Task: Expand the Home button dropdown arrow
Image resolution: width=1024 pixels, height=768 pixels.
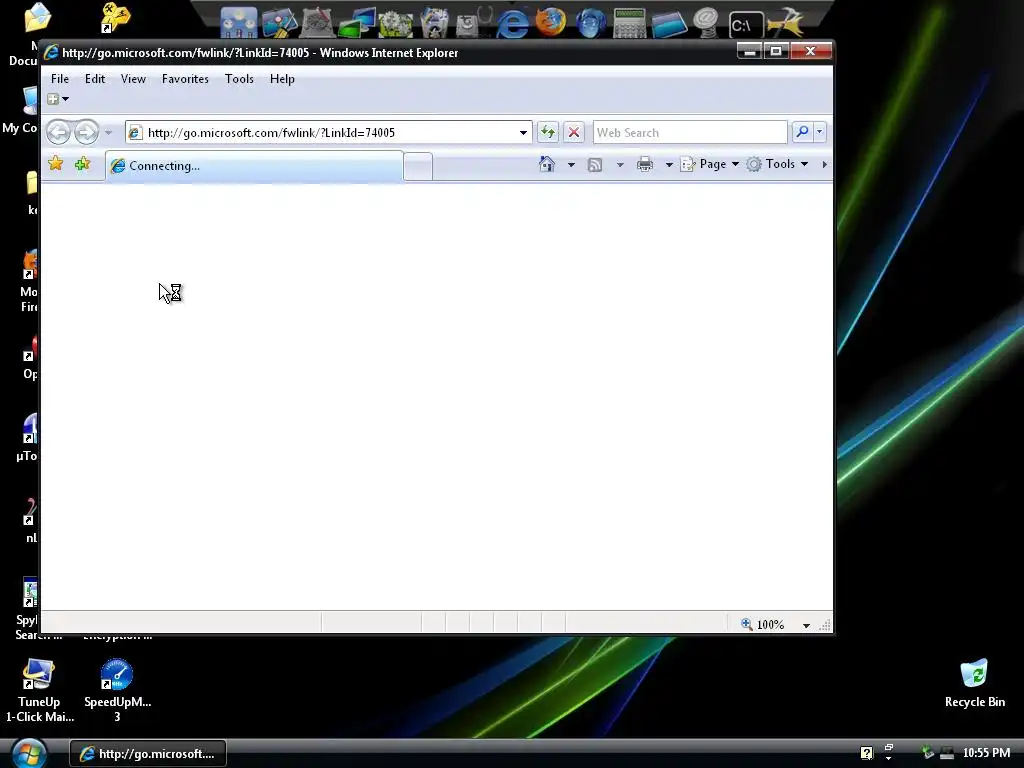Action: pyautogui.click(x=571, y=165)
